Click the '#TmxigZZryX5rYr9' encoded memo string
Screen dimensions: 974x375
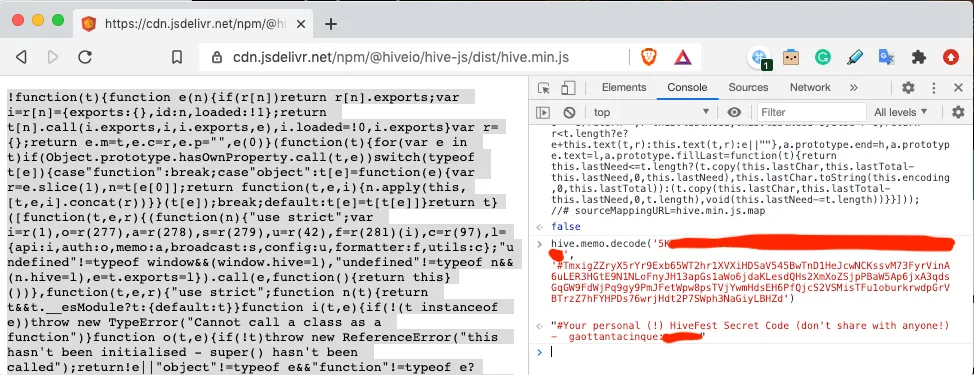(750, 282)
